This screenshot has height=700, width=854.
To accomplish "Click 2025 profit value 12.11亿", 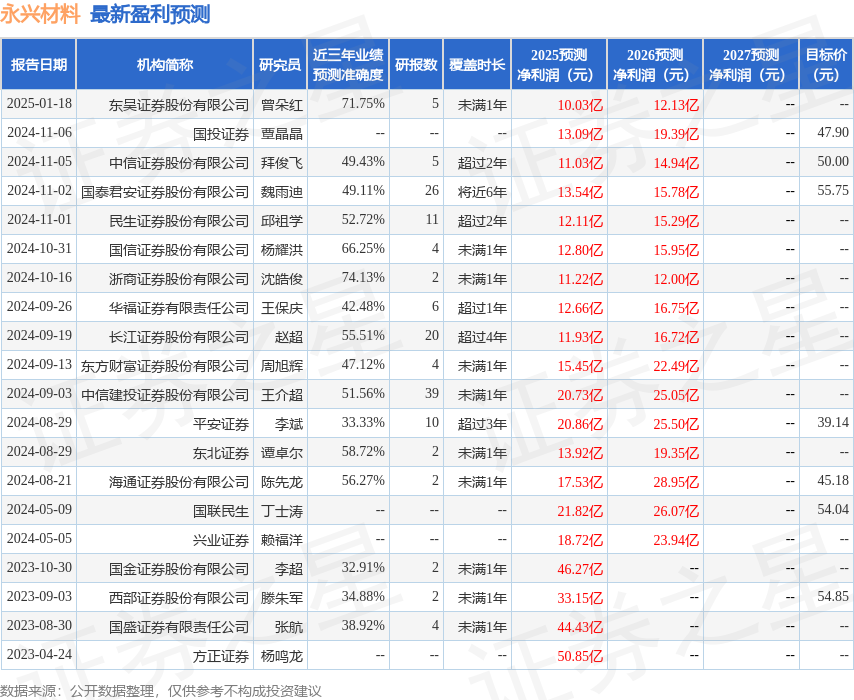I will click(580, 221).
